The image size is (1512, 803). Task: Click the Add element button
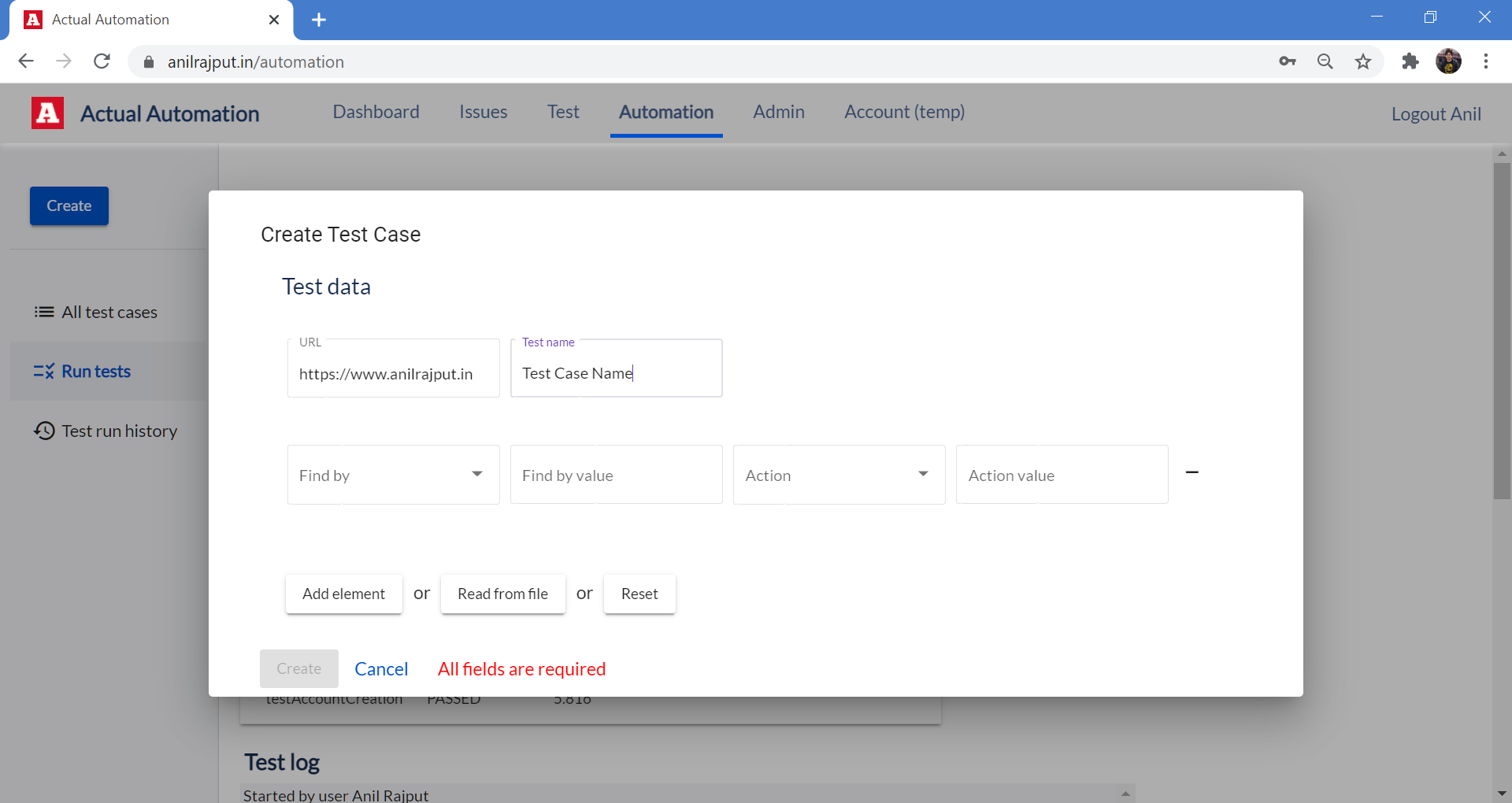click(x=344, y=594)
